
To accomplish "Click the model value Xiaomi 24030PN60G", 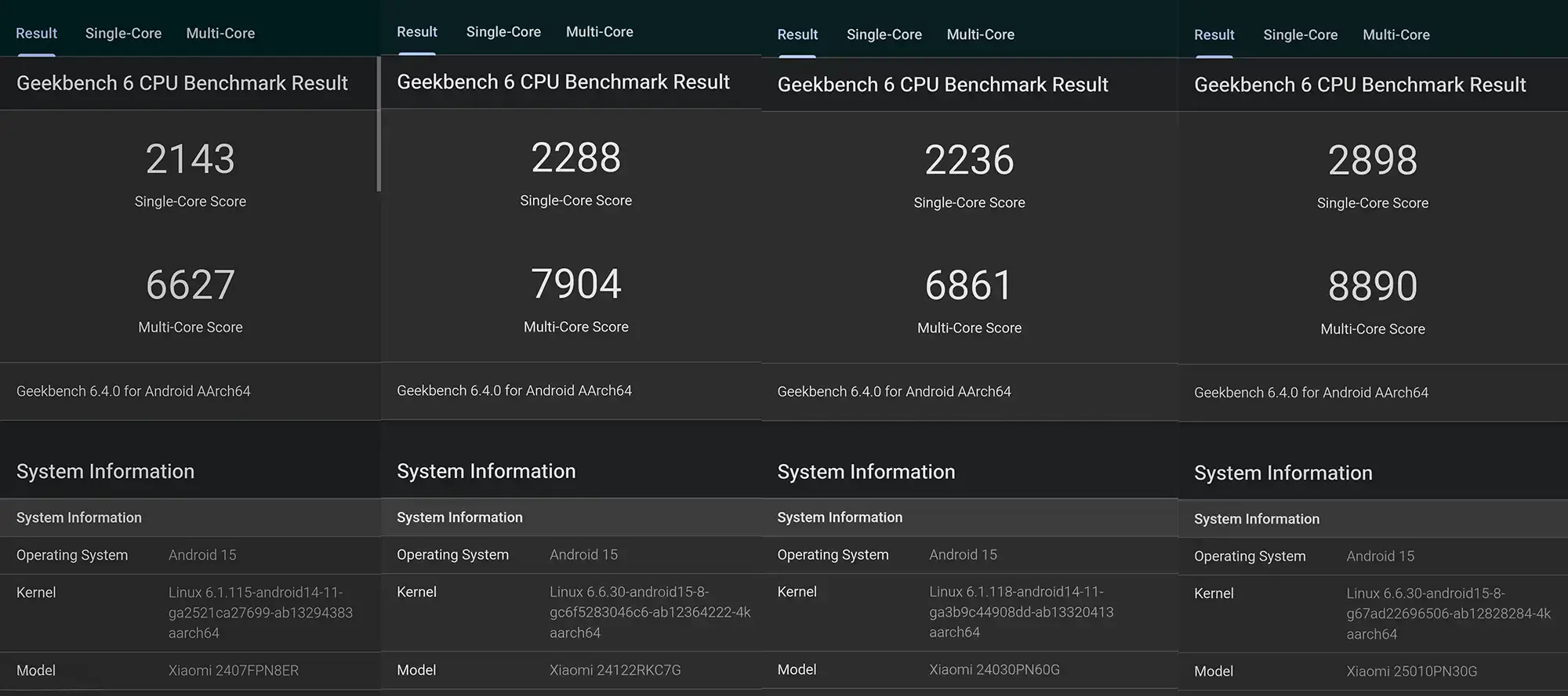I will [995, 669].
